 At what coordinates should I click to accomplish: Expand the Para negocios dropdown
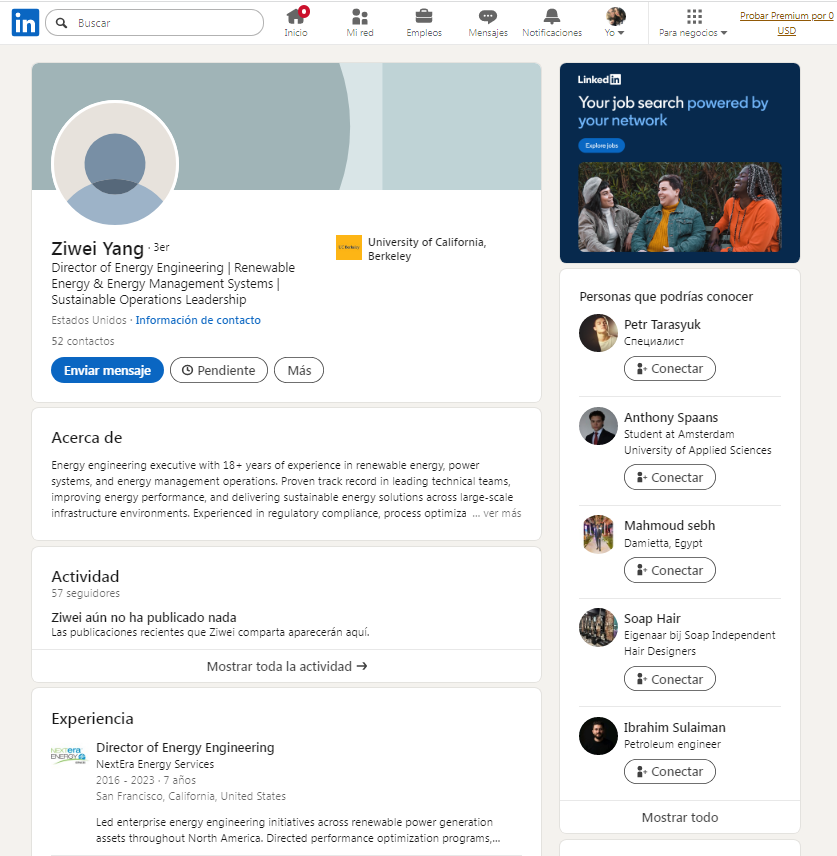click(693, 33)
